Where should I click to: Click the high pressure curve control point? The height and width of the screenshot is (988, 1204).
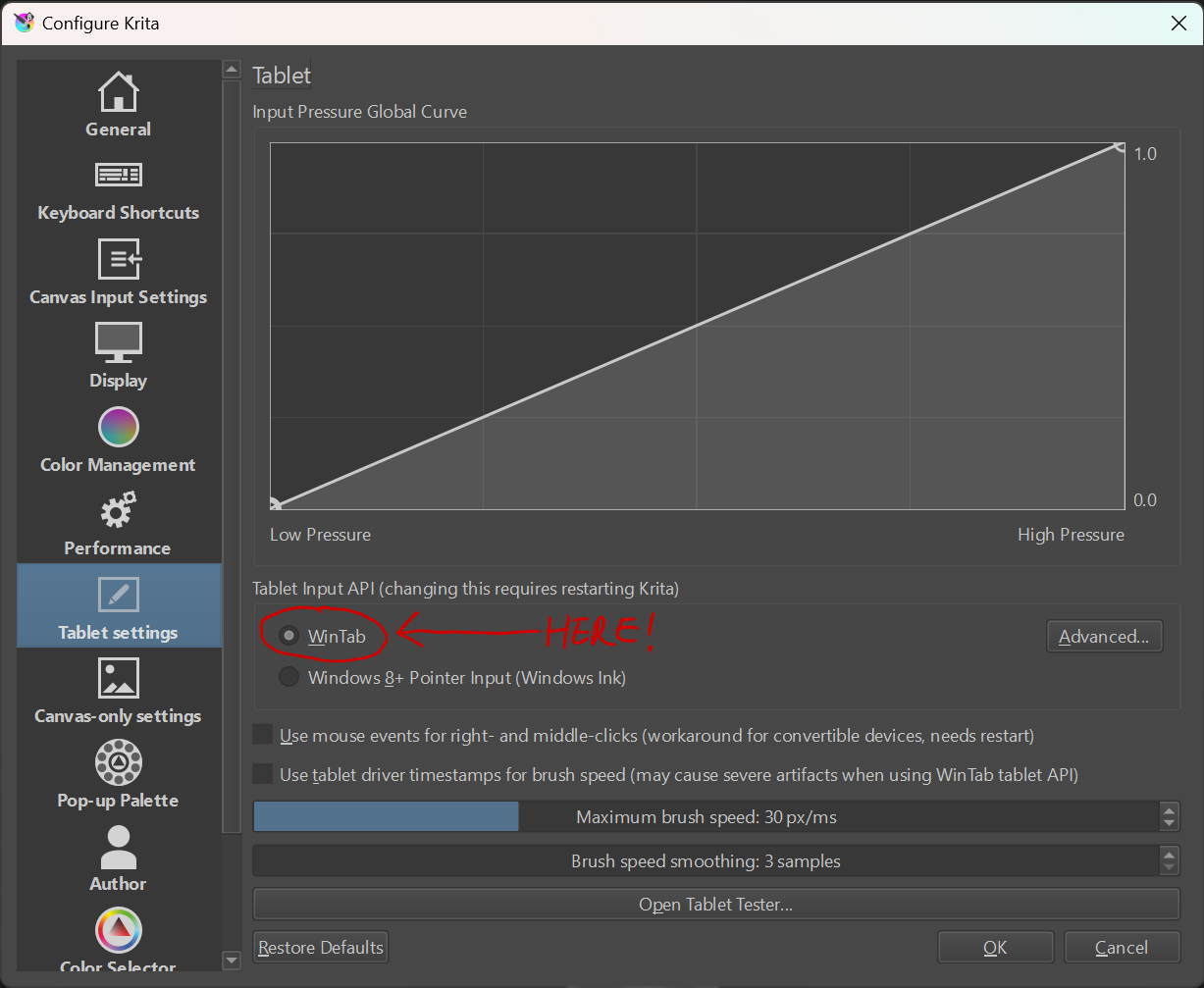click(1120, 146)
